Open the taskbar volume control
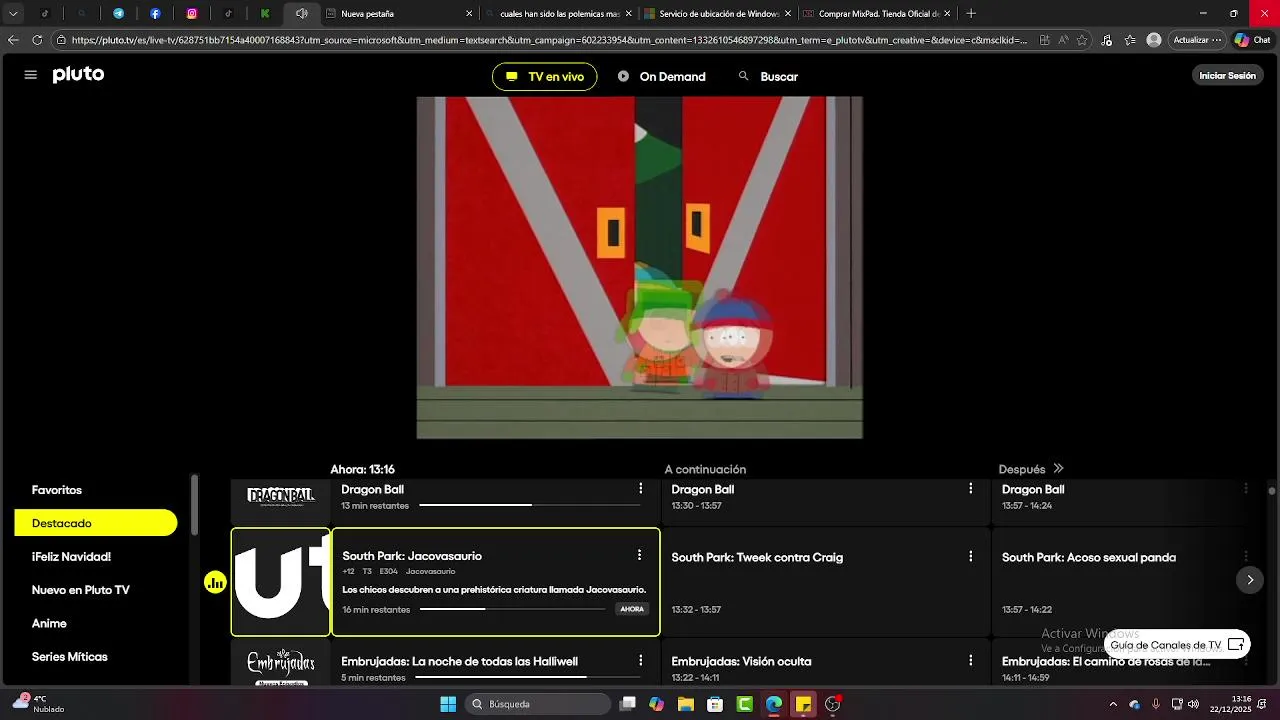Viewport: 1280px width, 720px height. pyautogui.click(x=1193, y=704)
